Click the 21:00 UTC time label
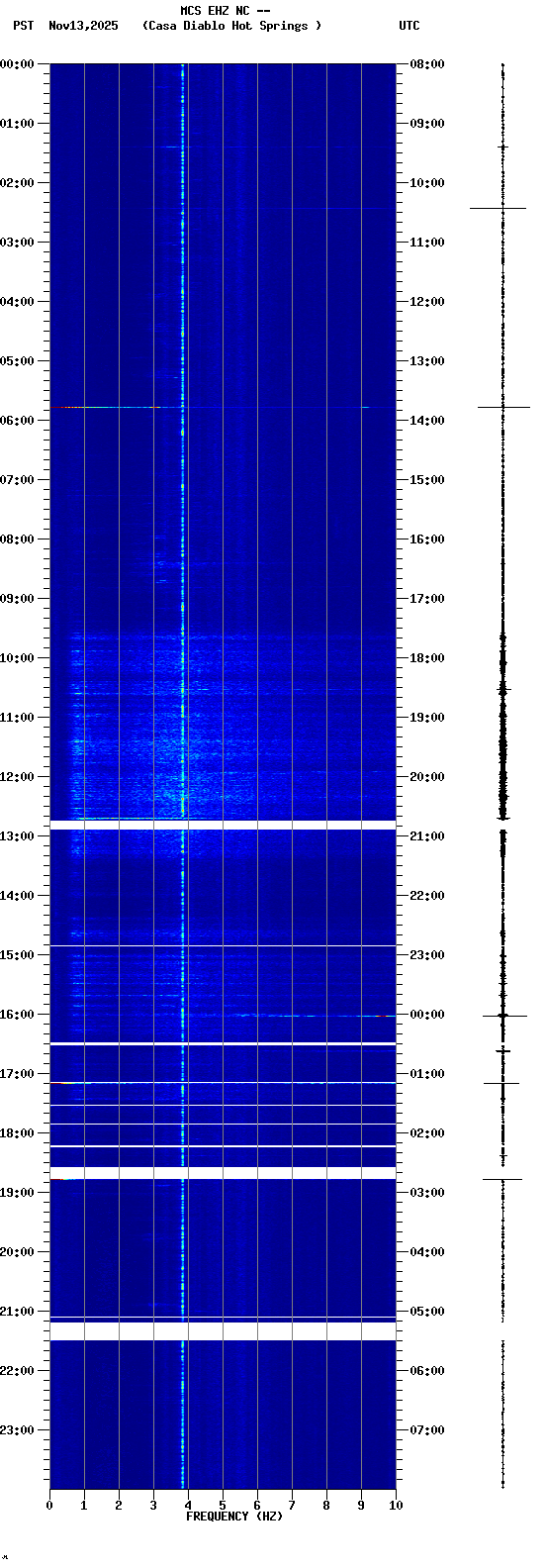Screen dimensions: 546x1568 pyautogui.click(x=427, y=836)
